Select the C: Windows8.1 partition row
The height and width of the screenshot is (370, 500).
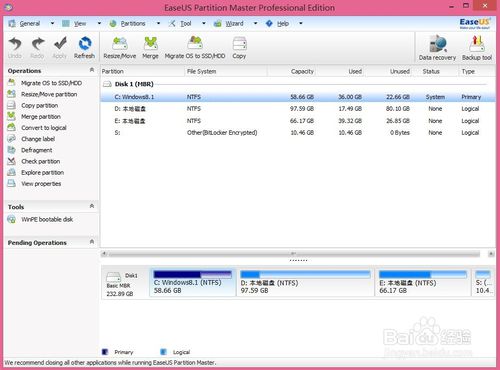coord(298,97)
